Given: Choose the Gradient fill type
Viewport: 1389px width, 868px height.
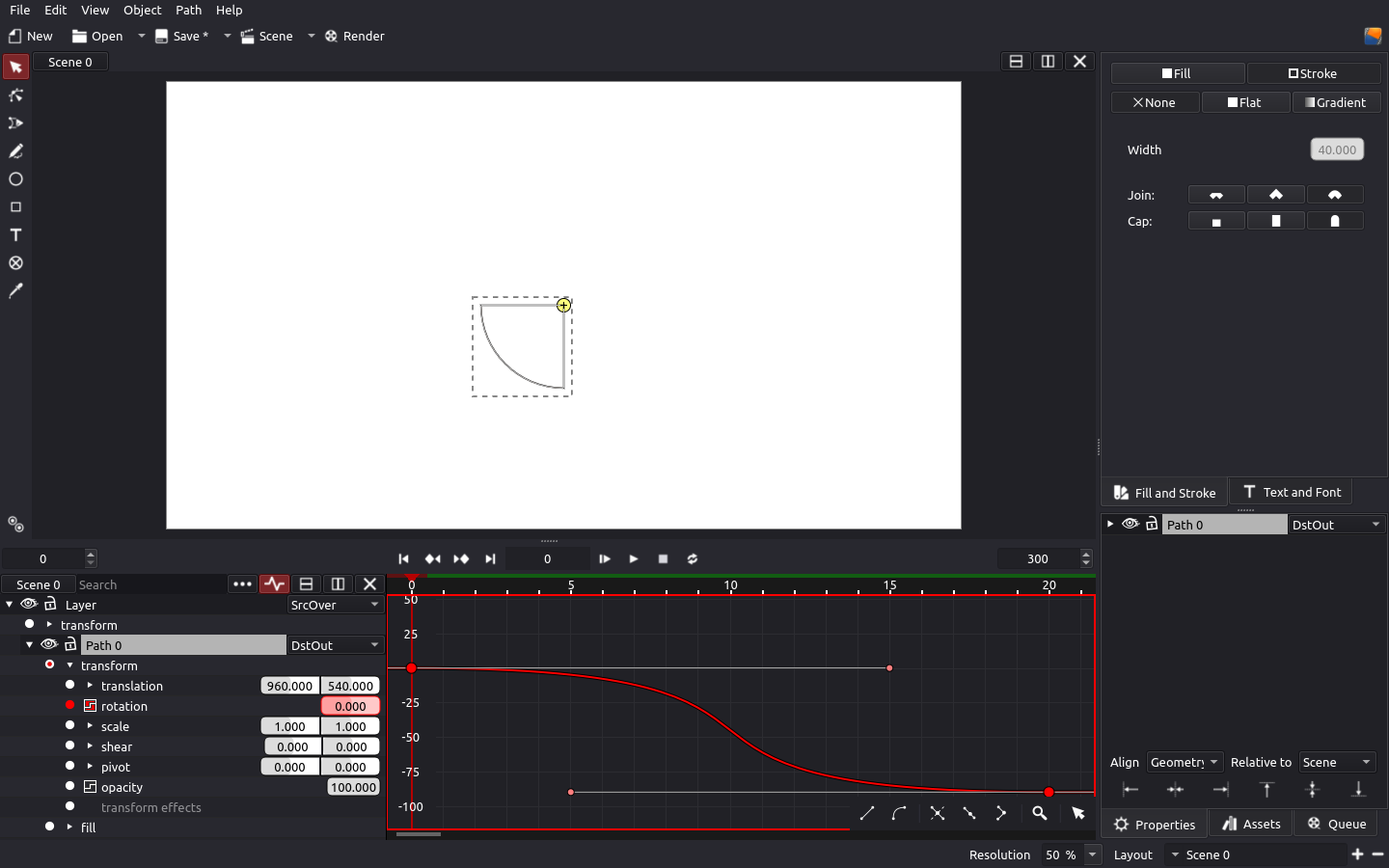Looking at the screenshot, I should pos(1335,102).
